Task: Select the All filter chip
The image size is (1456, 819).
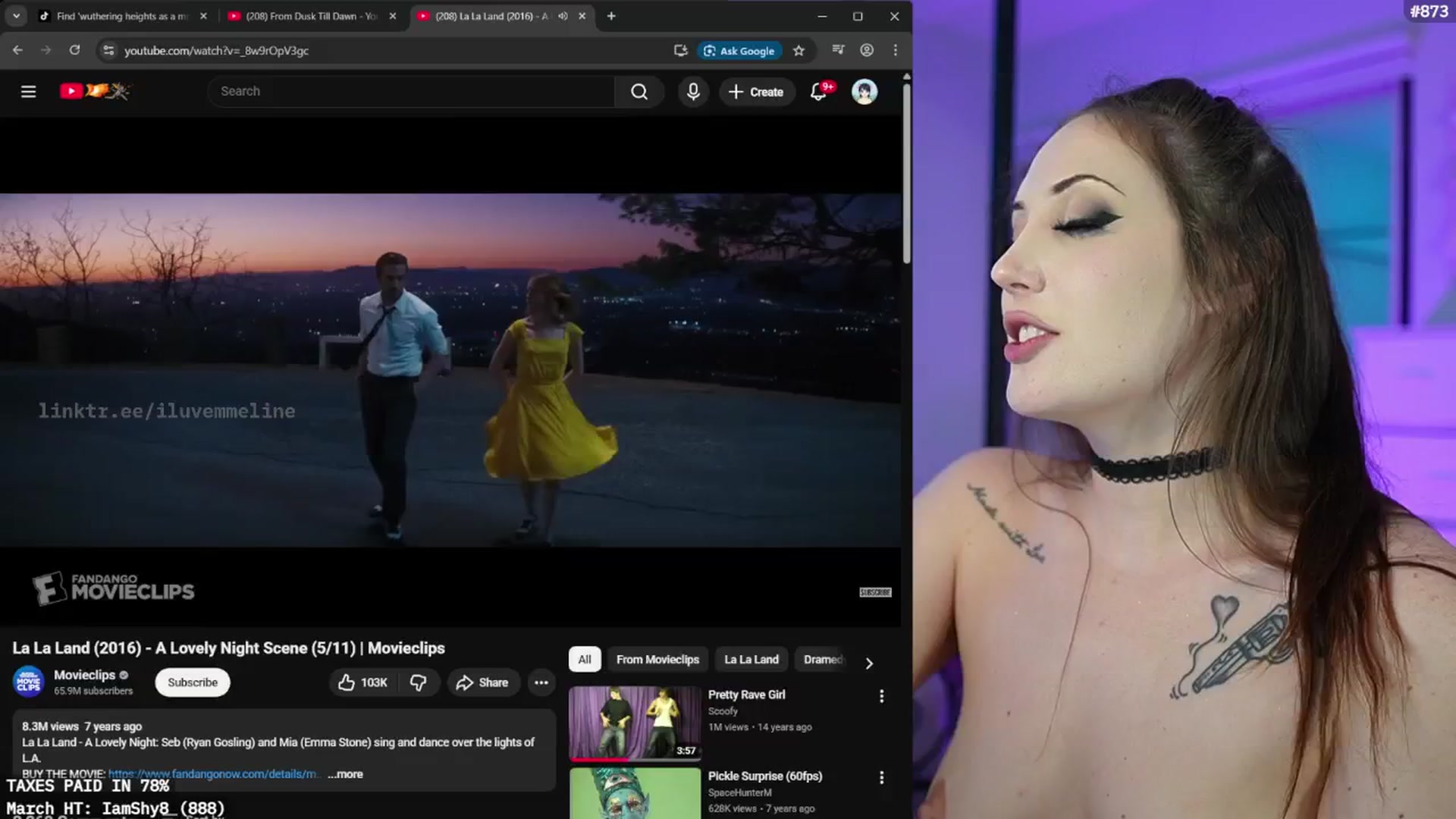Action: [x=585, y=660]
